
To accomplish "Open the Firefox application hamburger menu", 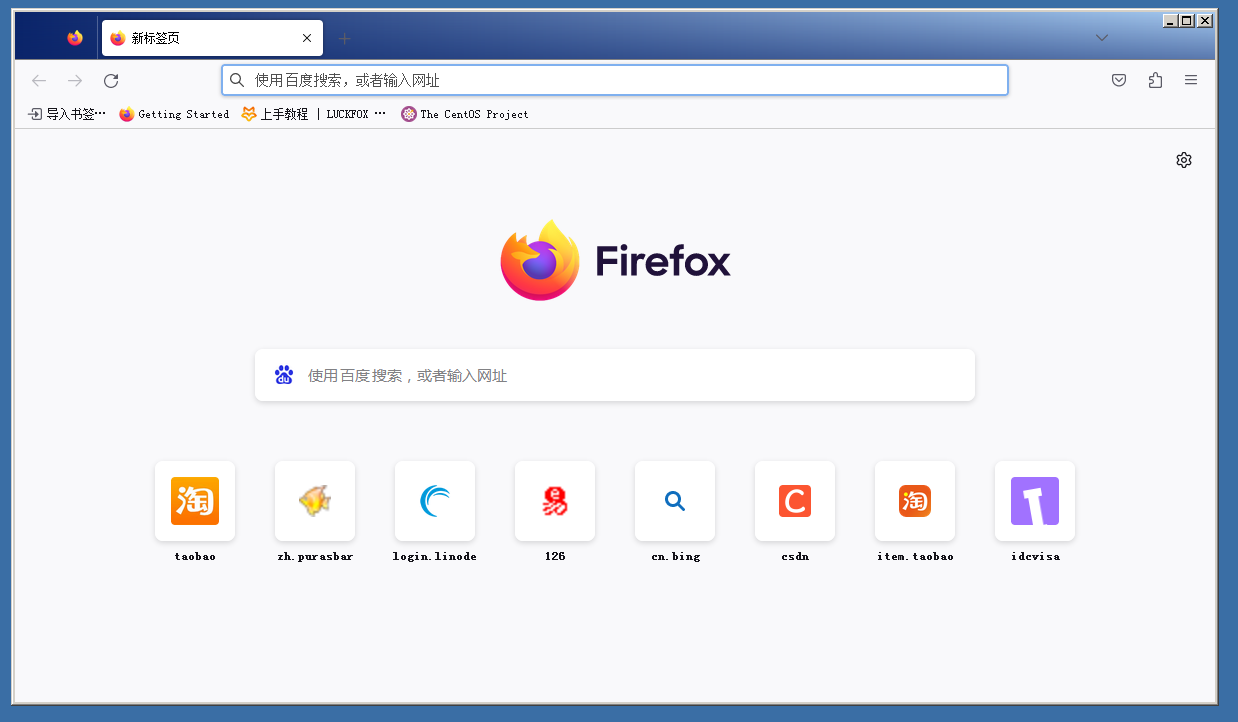I will coord(1191,80).
